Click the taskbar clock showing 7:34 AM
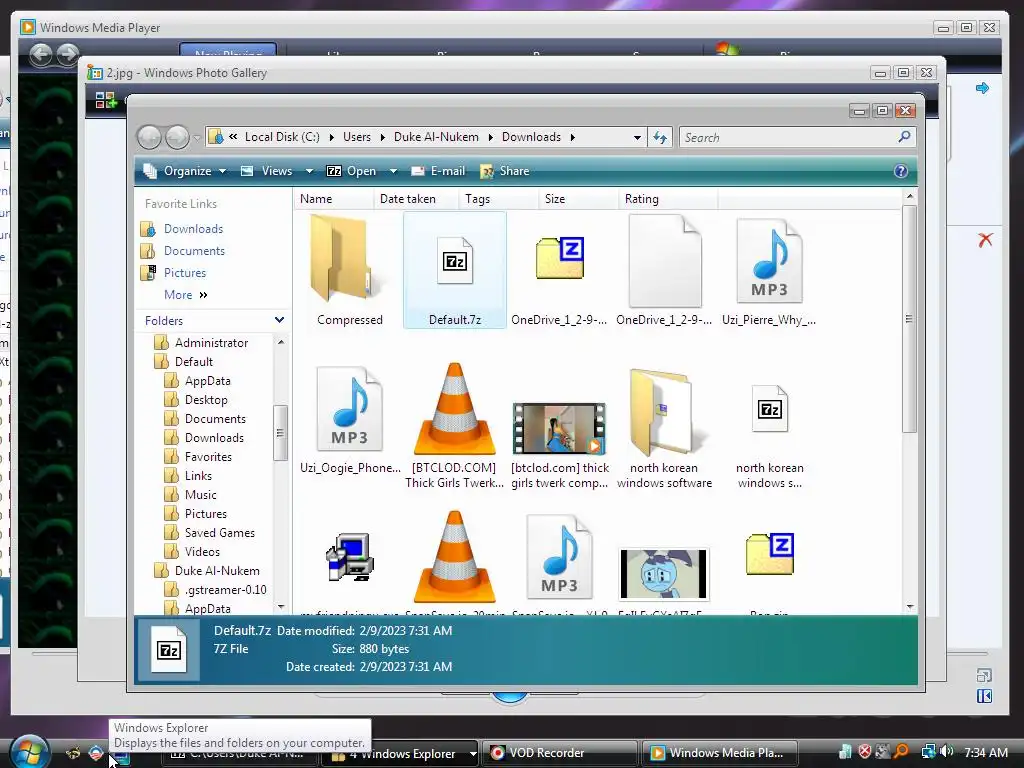 [985, 752]
